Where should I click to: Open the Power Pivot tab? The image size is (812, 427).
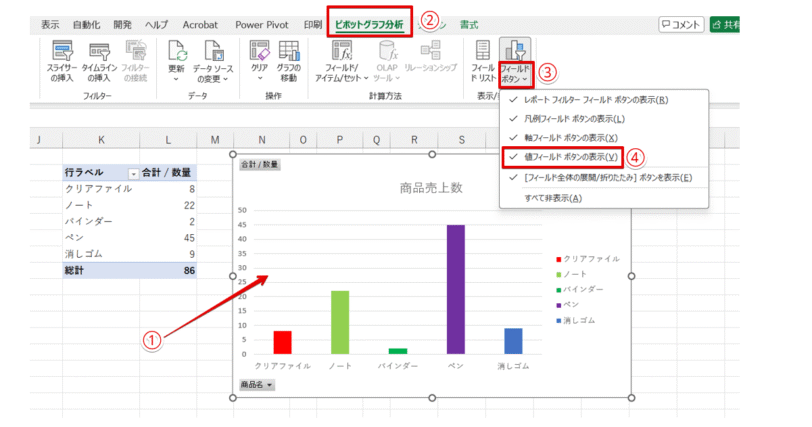point(262,25)
